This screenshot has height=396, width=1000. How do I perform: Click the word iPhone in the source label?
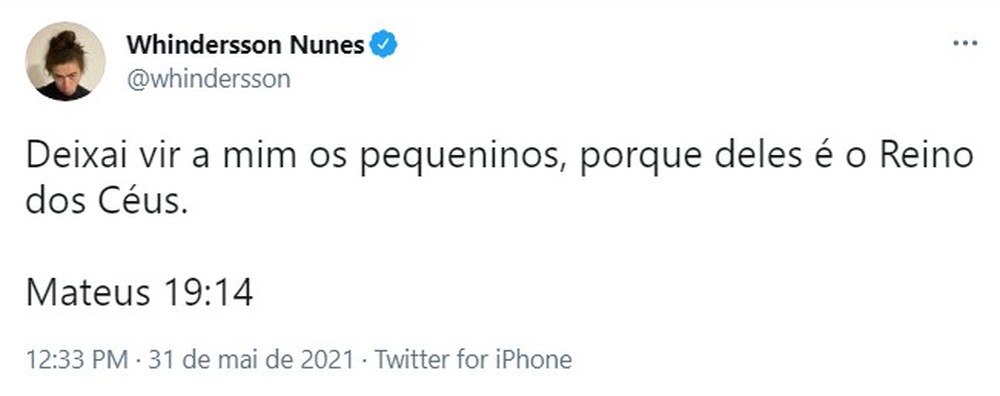click(533, 360)
